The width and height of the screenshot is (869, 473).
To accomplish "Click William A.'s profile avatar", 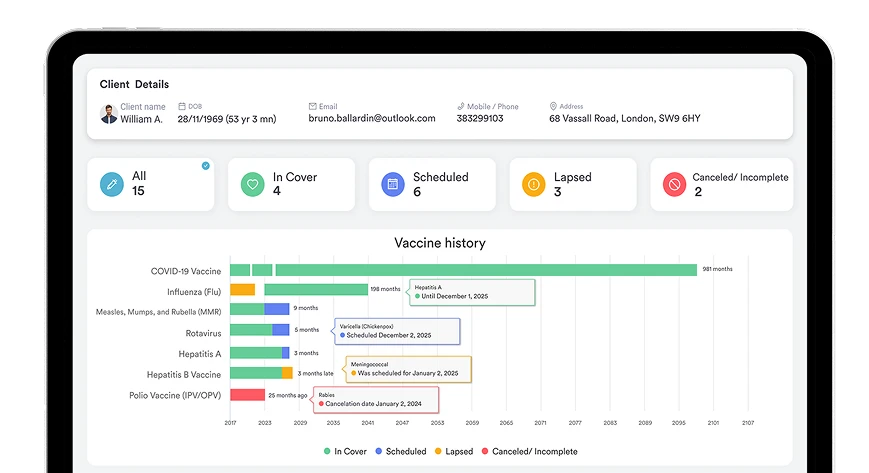I will [x=109, y=115].
